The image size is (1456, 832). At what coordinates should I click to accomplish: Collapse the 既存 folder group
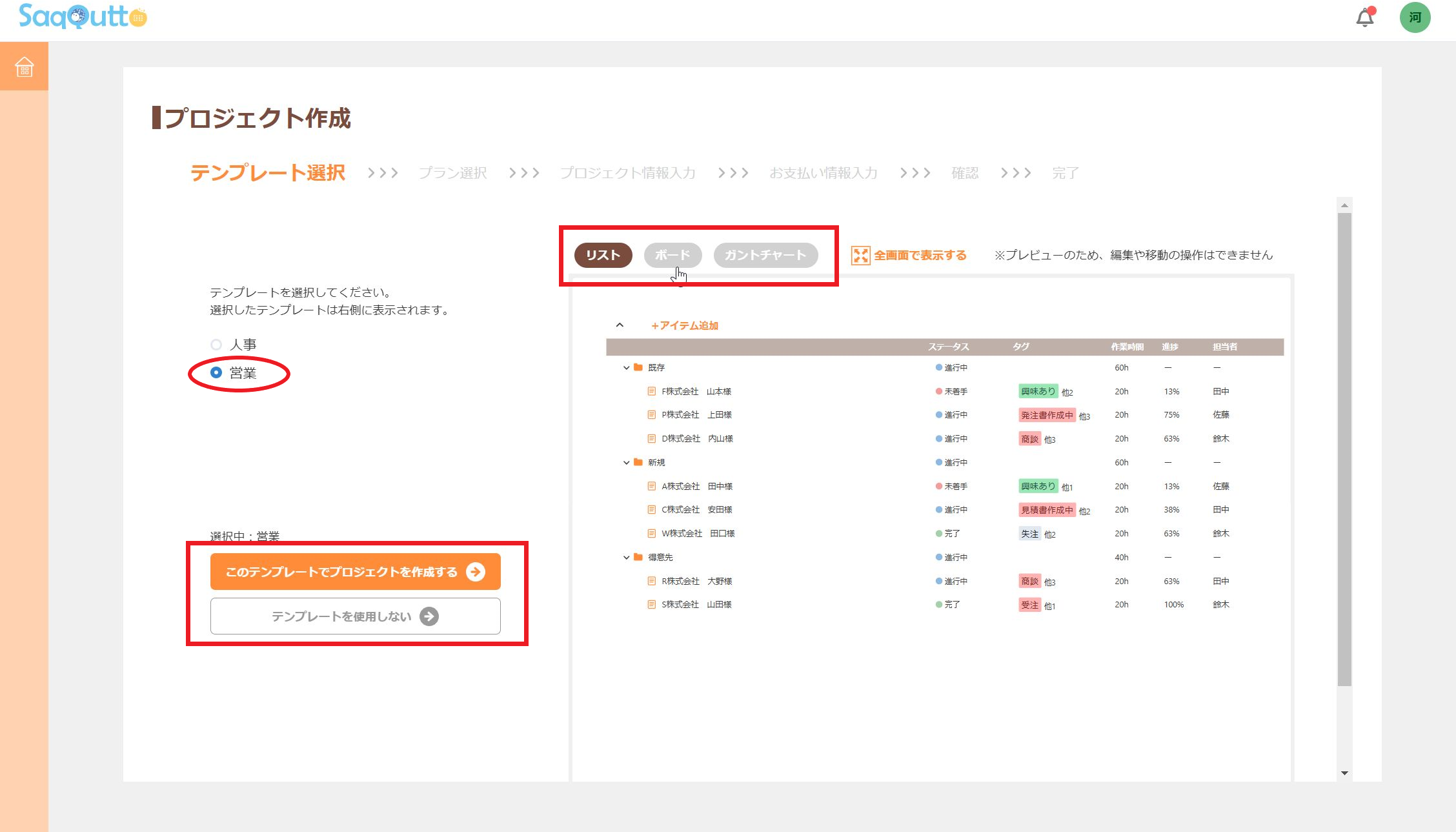click(x=625, y=368)
